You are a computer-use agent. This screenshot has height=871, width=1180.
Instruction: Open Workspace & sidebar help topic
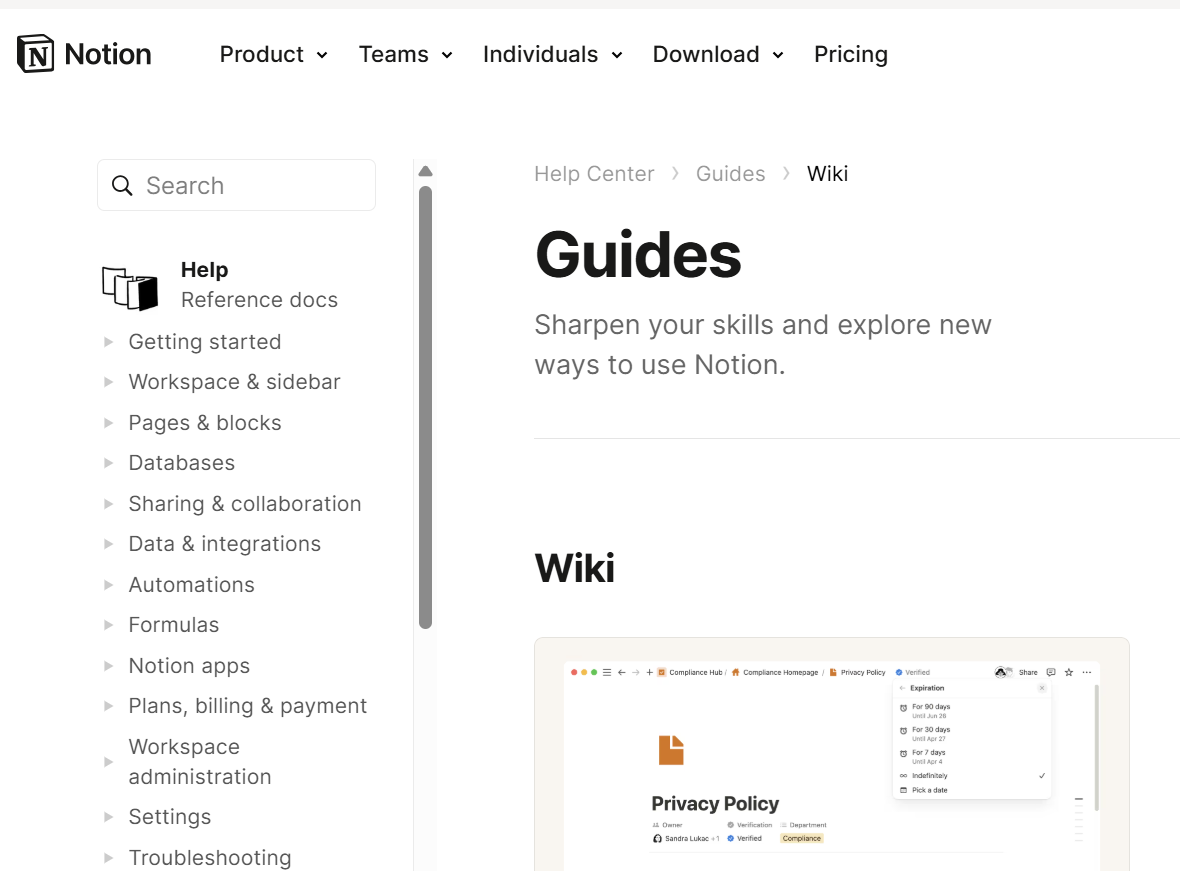click(234, 382)
